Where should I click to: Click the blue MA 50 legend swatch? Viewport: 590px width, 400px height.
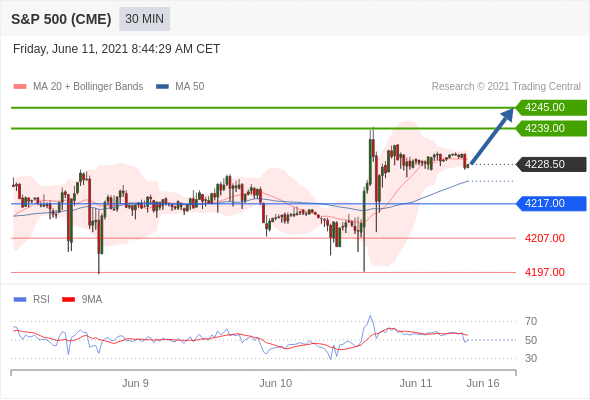(162, 87)
